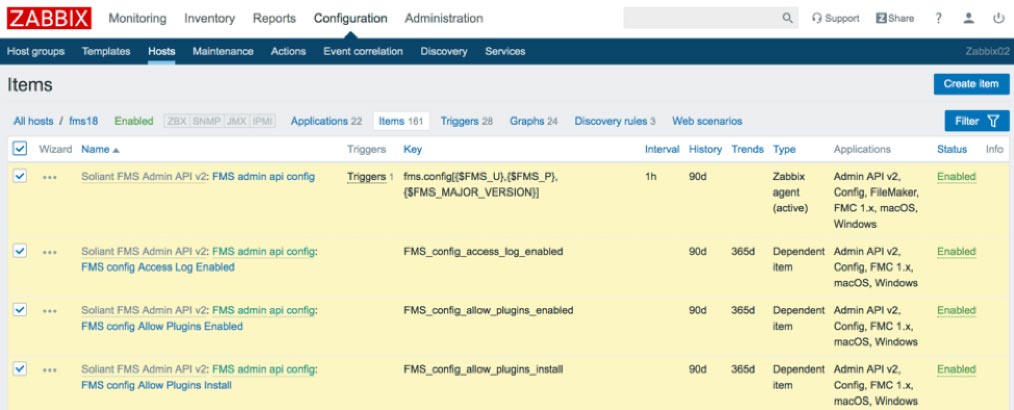
Task: Open Discovery rules 3 tab
Action: (x=614, y=121)
